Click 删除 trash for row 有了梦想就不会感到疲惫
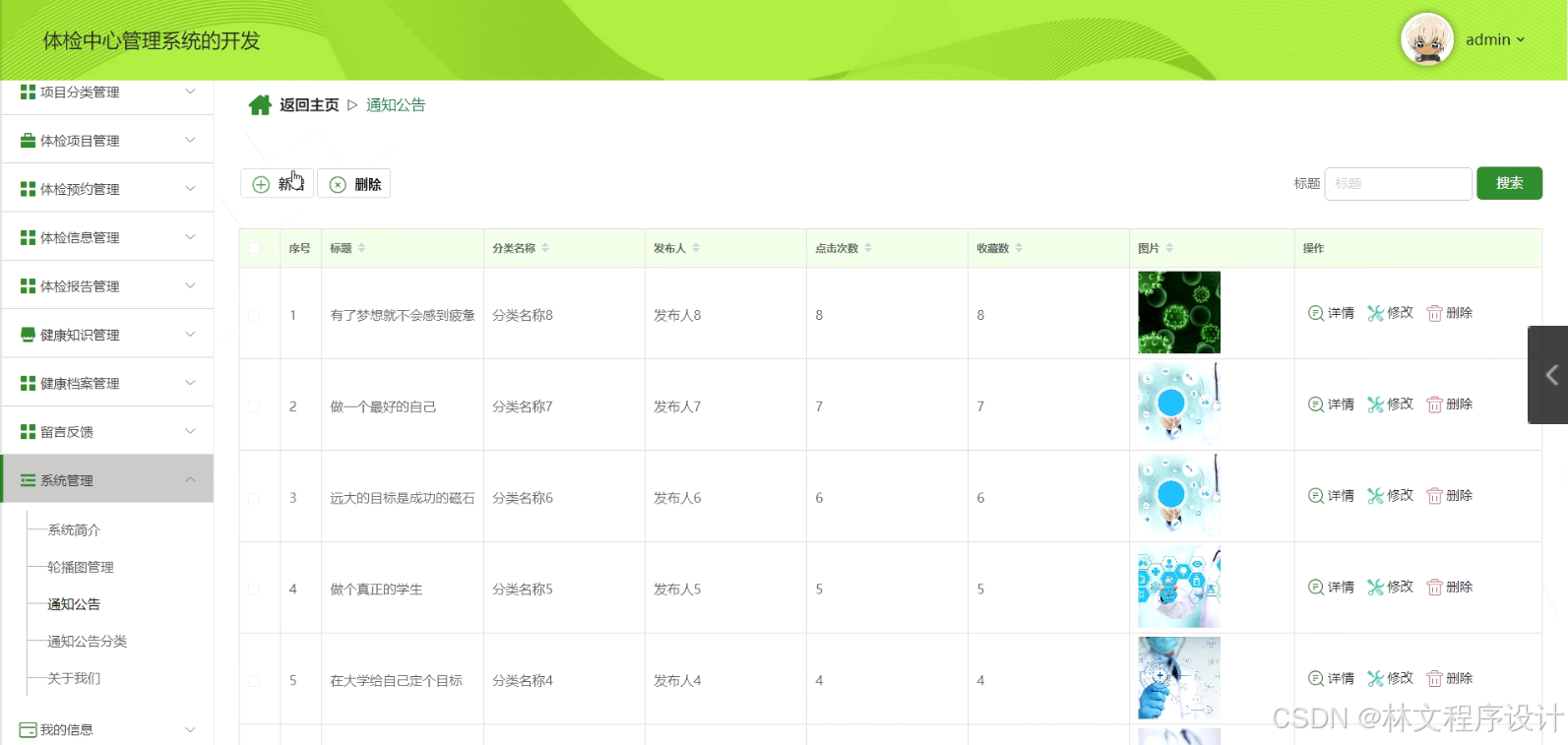Screen dimensions: 1568x745 pos(1449,313)
